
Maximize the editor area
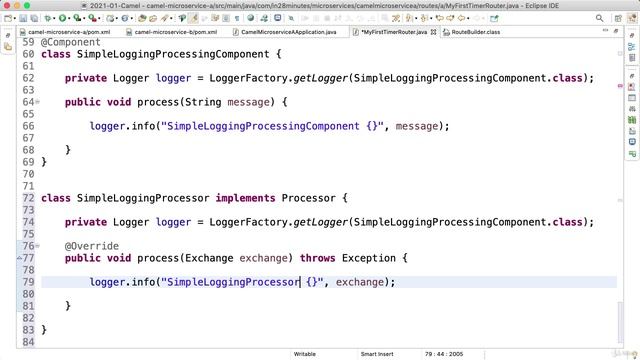(616, 31)
